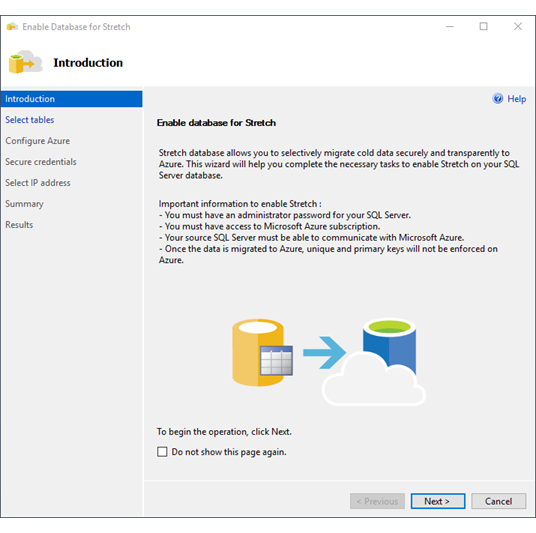Open the Results step

click(x=19, y=225)
